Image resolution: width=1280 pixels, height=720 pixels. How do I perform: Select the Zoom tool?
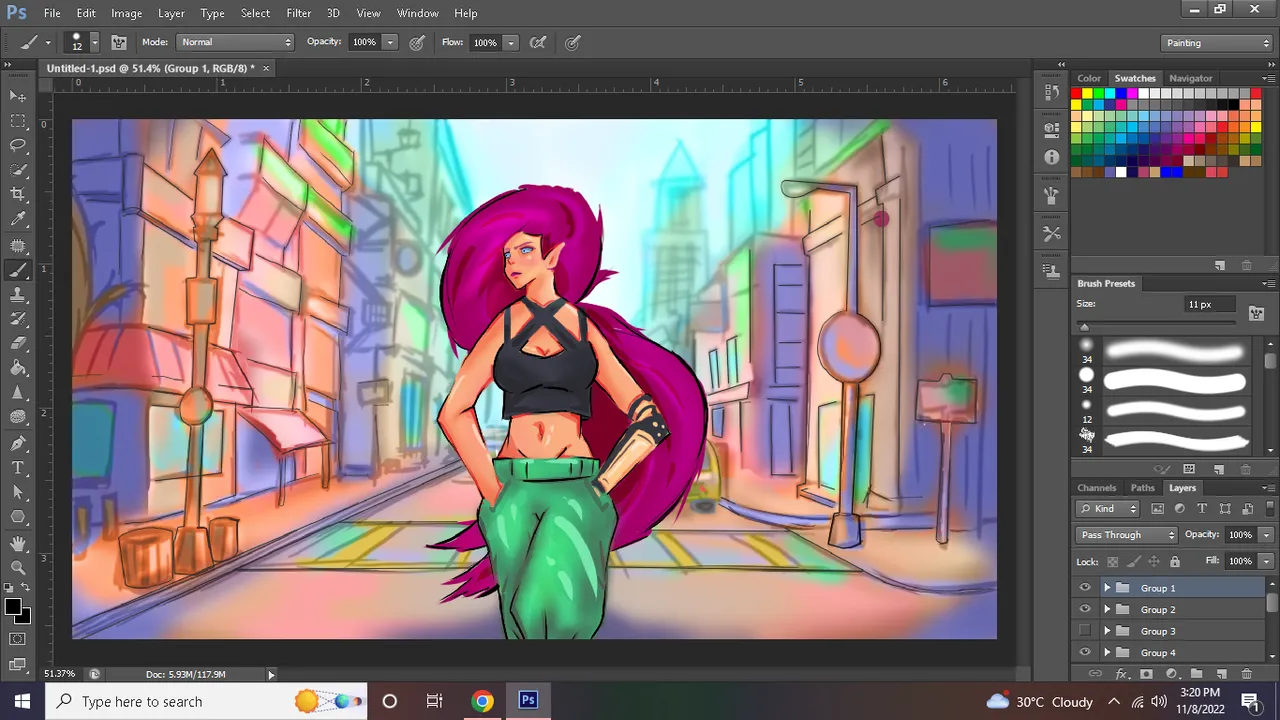[x=18, y=567]
